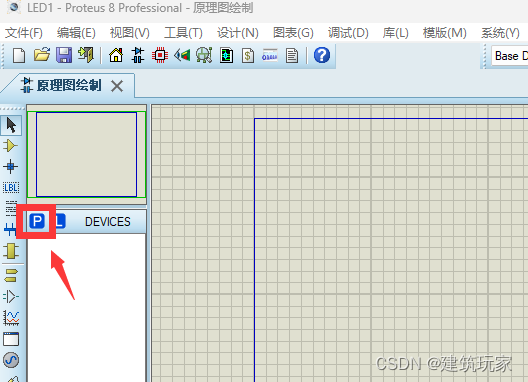Open the Gerber Viewer icon
Screen dimensions: 528x382
click(x=204, y=55)
